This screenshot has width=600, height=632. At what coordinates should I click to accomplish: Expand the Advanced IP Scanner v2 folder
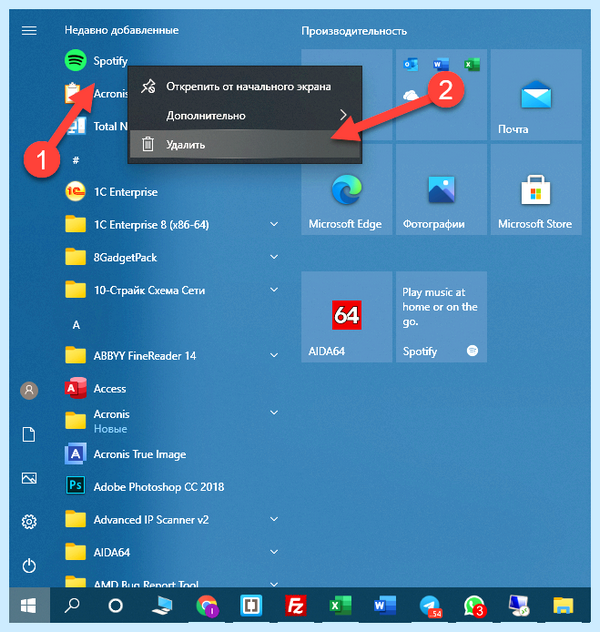(x=274, y=519)
